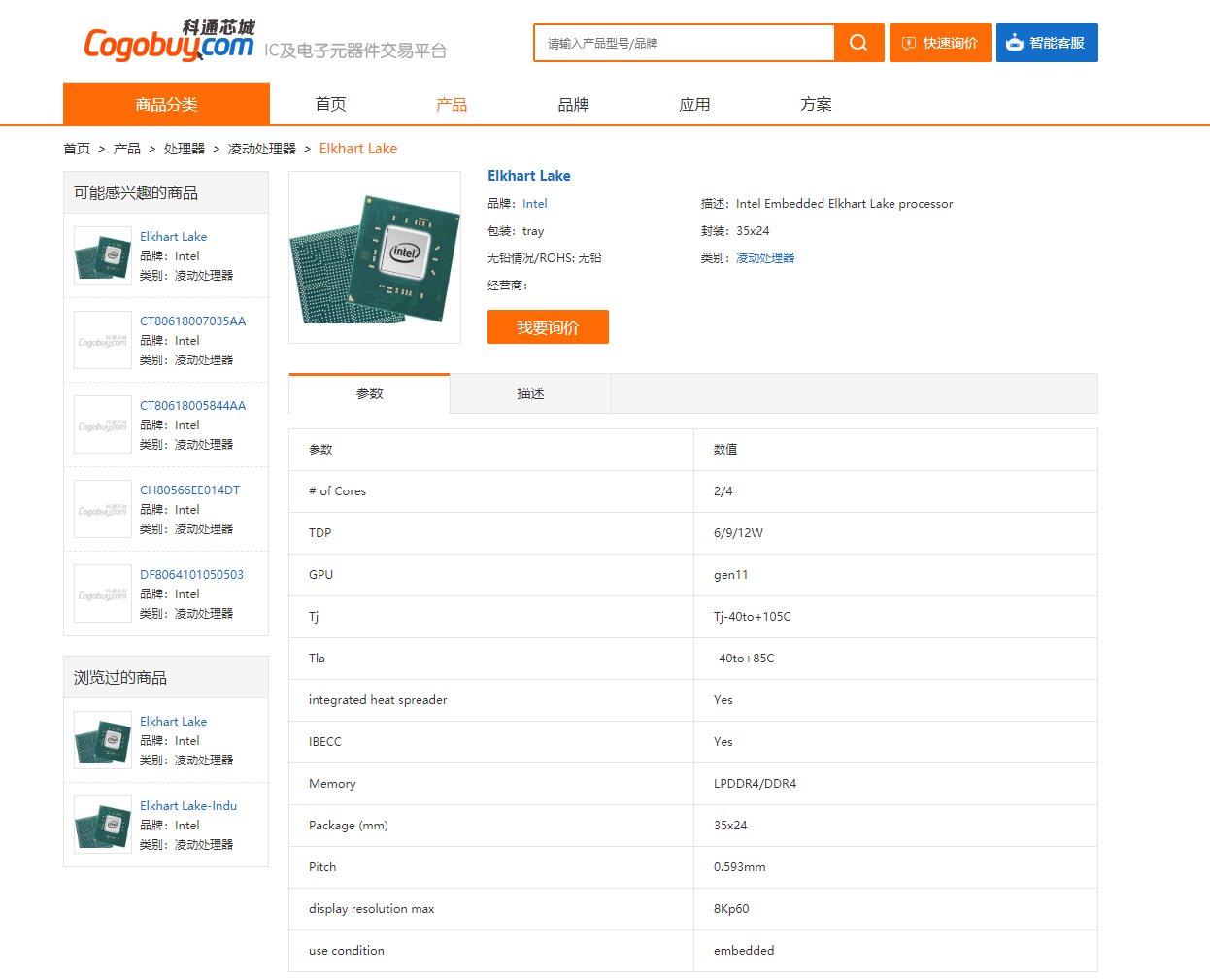
Task: Click the orange search magnifier button
Action: pyautogui.click(x=858, y=43)
